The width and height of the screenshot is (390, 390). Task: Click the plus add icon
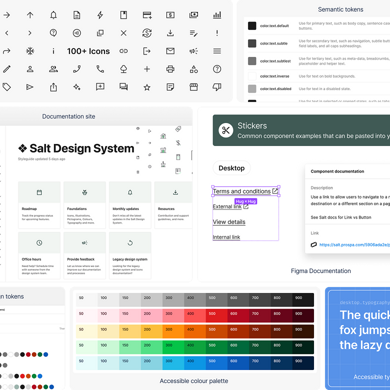[x=147, y=69]
